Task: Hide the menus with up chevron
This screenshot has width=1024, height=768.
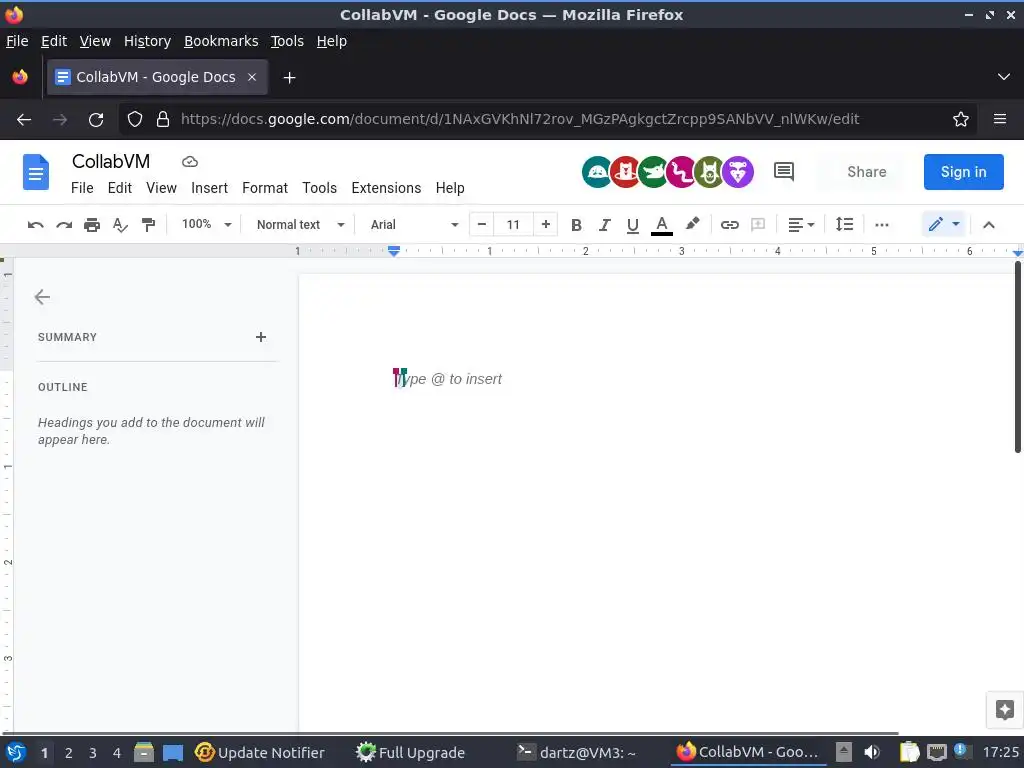Action: click(x=989, y=225)
